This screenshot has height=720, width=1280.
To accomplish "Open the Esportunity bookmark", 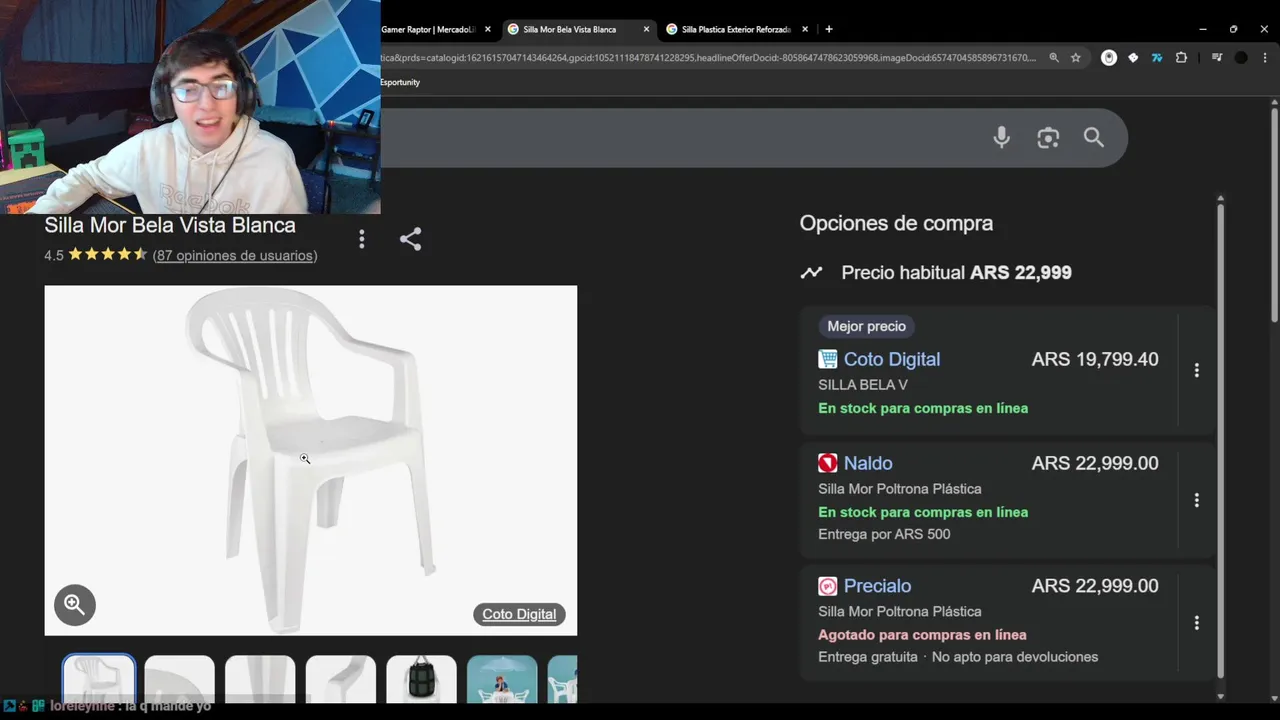I will 400,82.
